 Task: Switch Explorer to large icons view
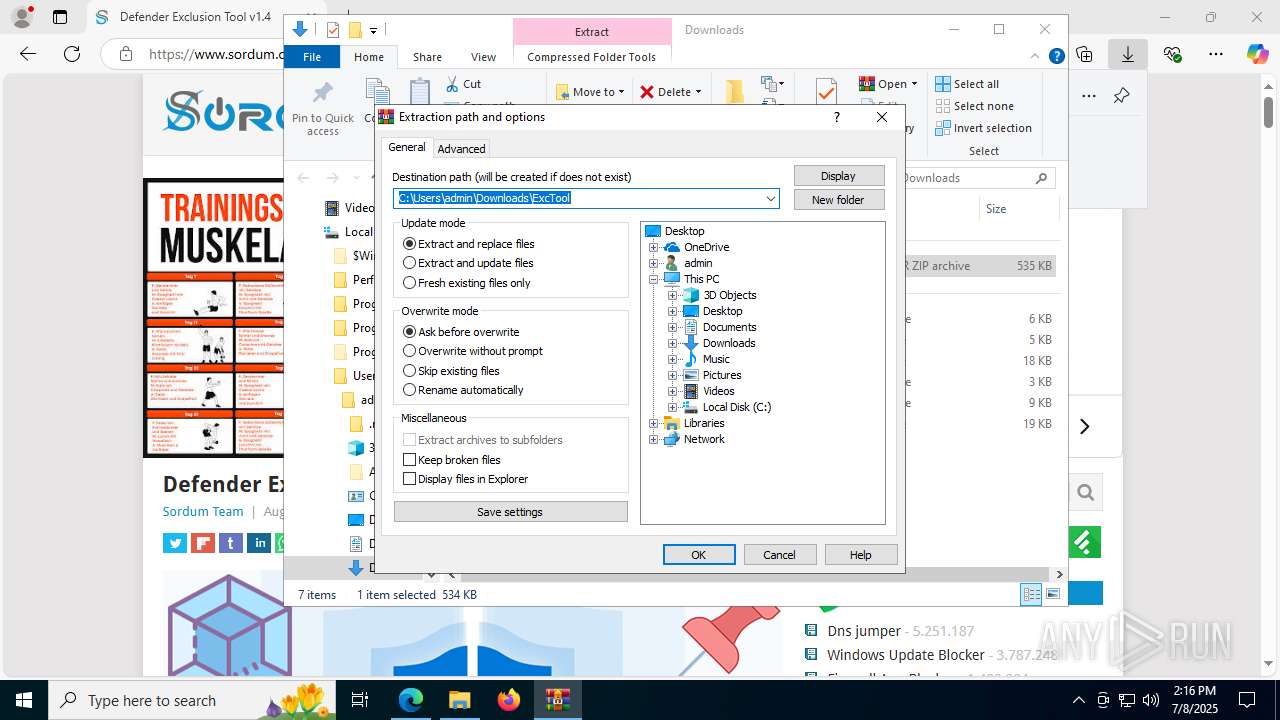coord(1053,594)
